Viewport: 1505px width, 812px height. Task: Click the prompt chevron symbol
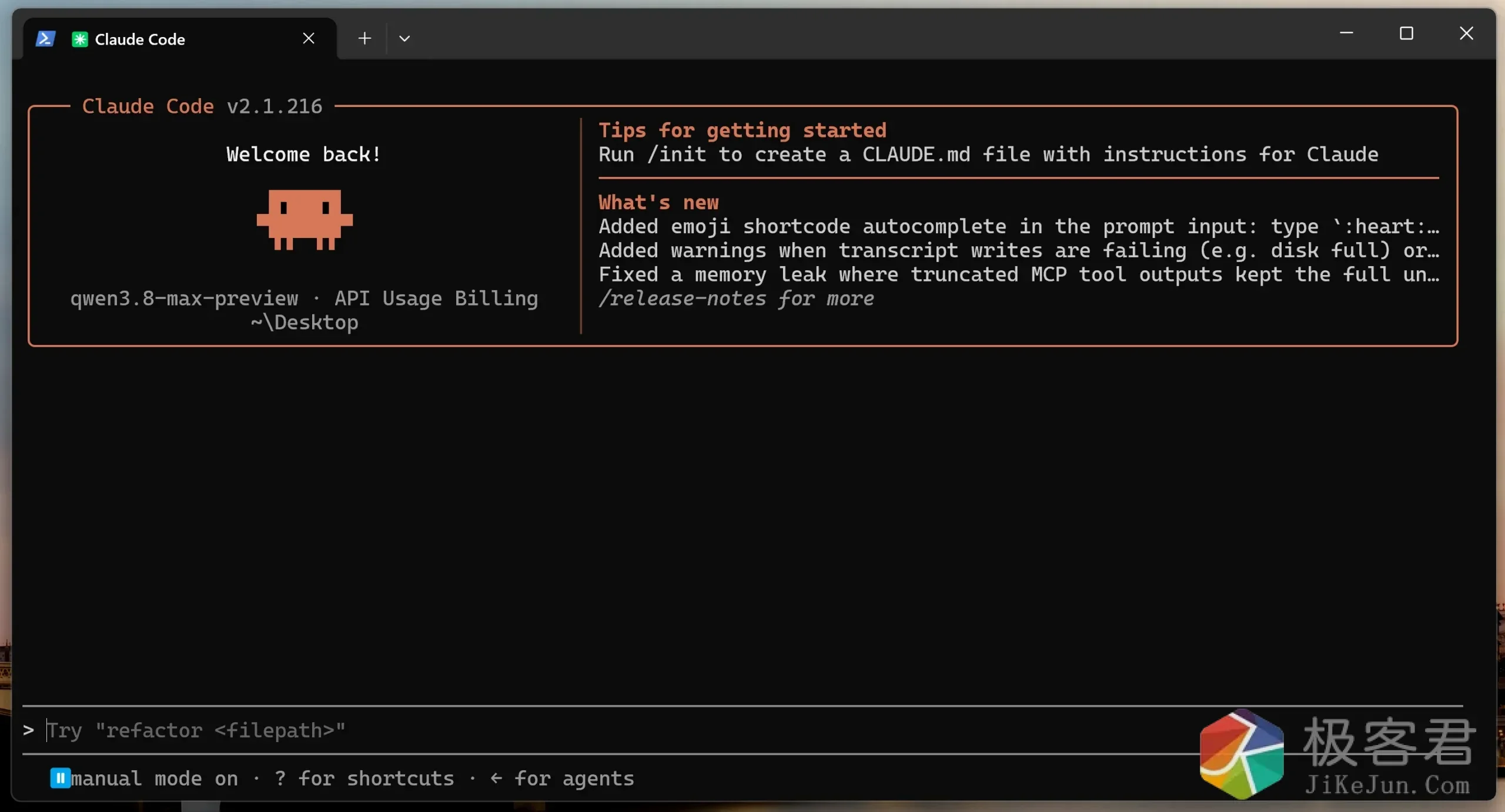click(28, 730)
